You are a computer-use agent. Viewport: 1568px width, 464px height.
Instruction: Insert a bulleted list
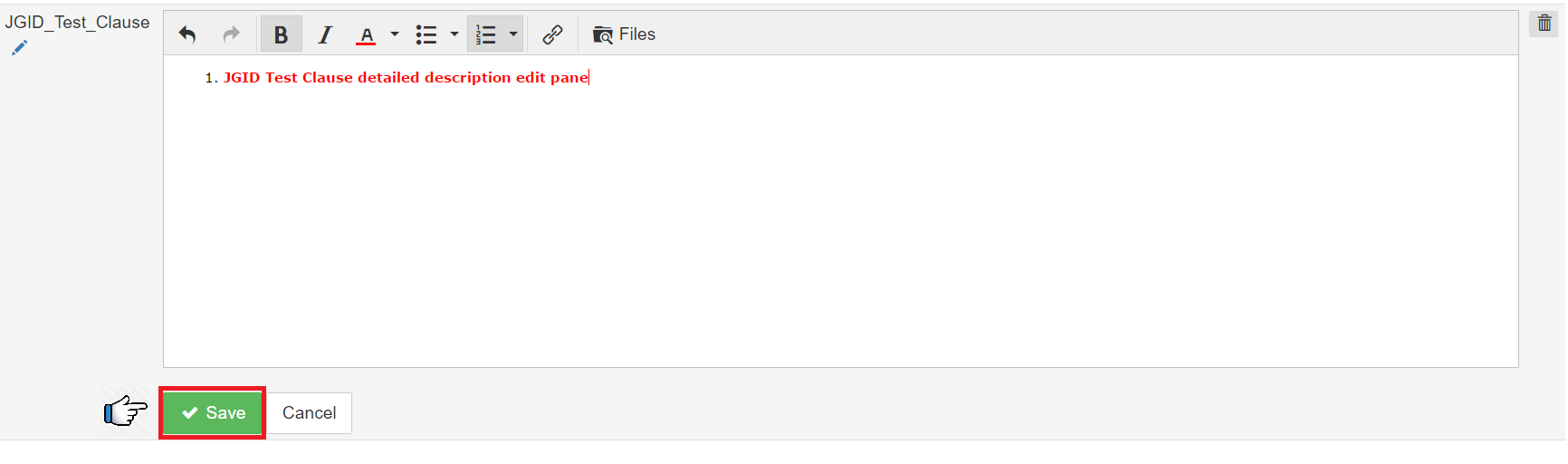[425, 34]
